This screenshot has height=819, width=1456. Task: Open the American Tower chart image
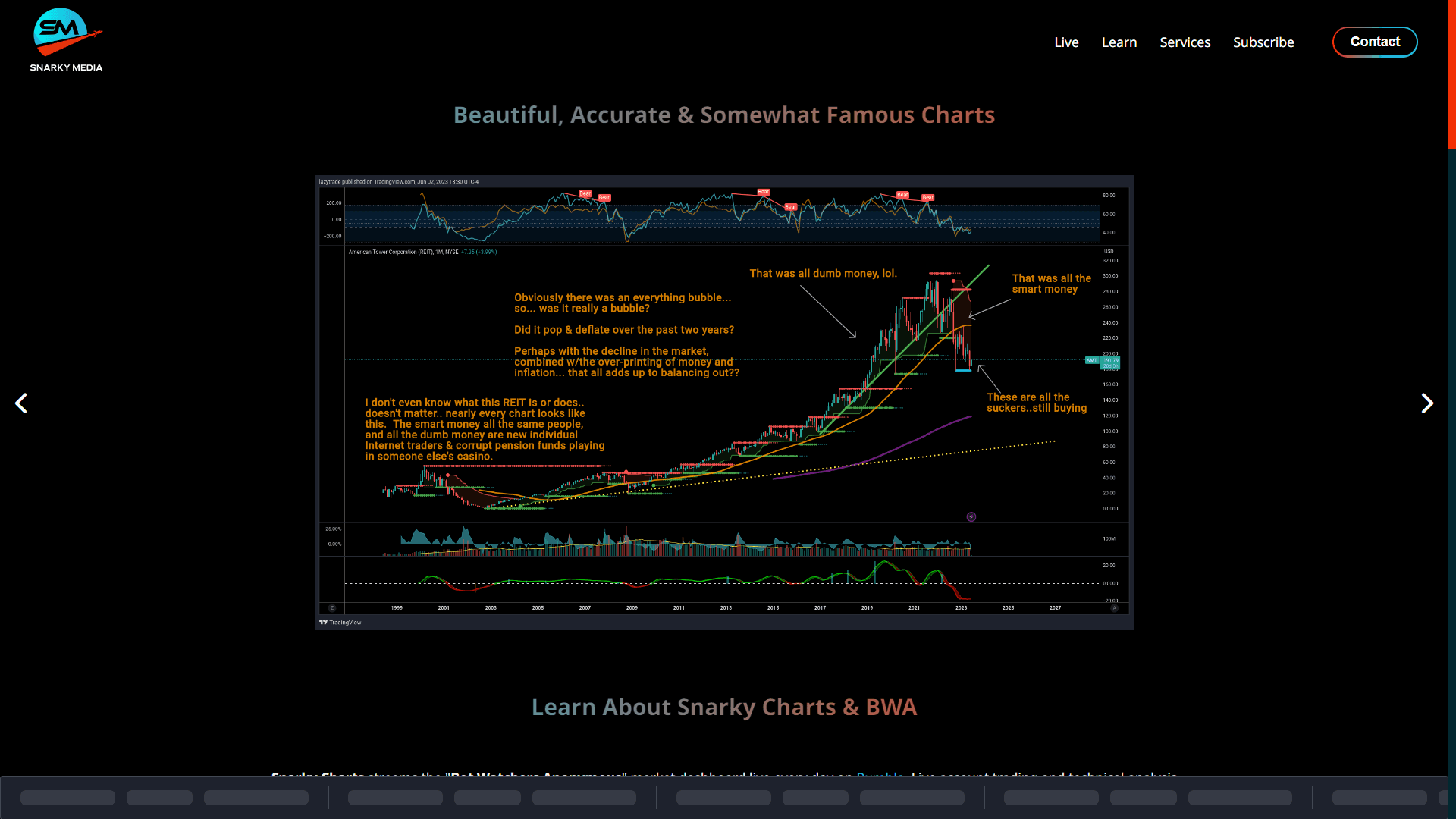(723, 402)
